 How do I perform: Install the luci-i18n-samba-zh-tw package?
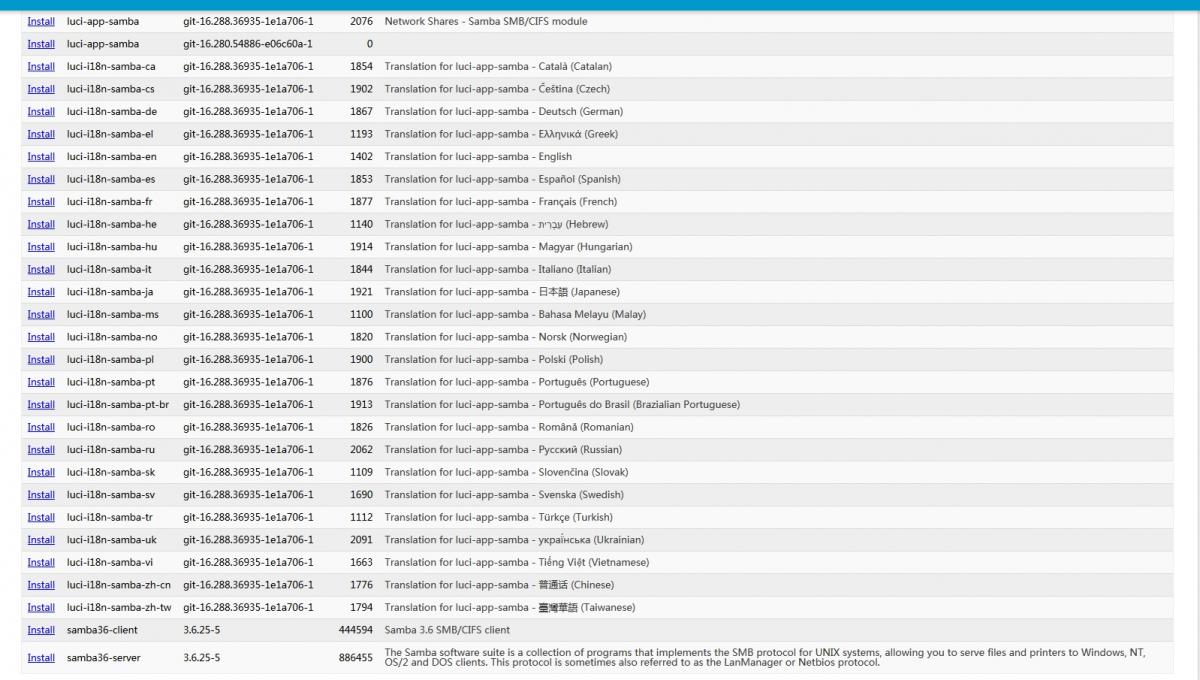coord(41,607)
